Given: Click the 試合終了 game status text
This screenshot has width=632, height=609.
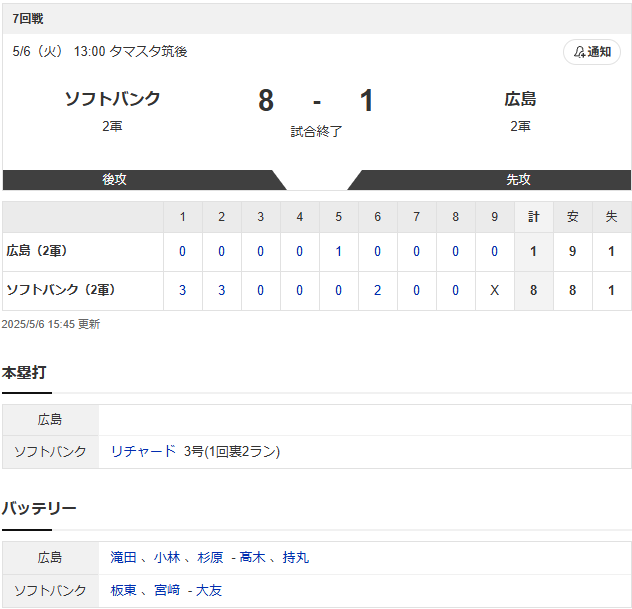Looking at the screenshot, I should tap(316, 131).
